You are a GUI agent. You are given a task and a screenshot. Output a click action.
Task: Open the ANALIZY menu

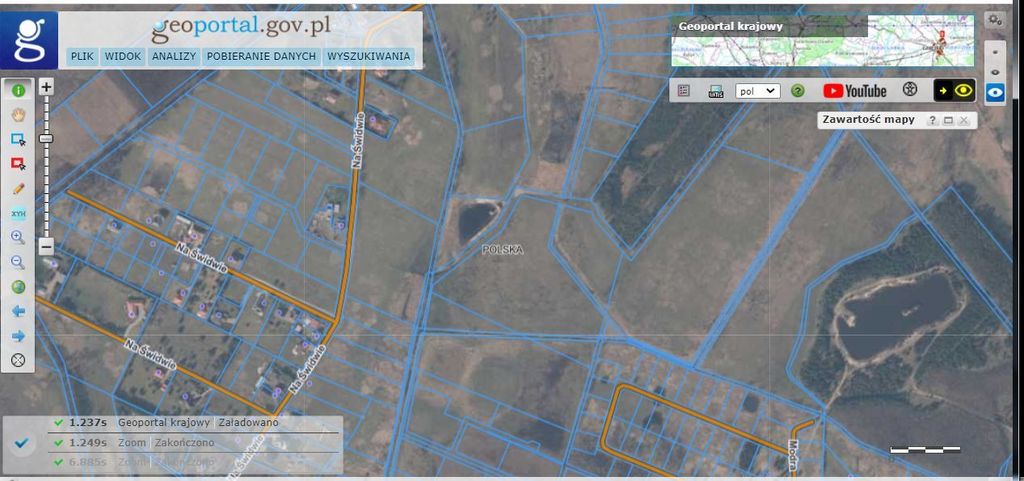click(x=173, y=57)
